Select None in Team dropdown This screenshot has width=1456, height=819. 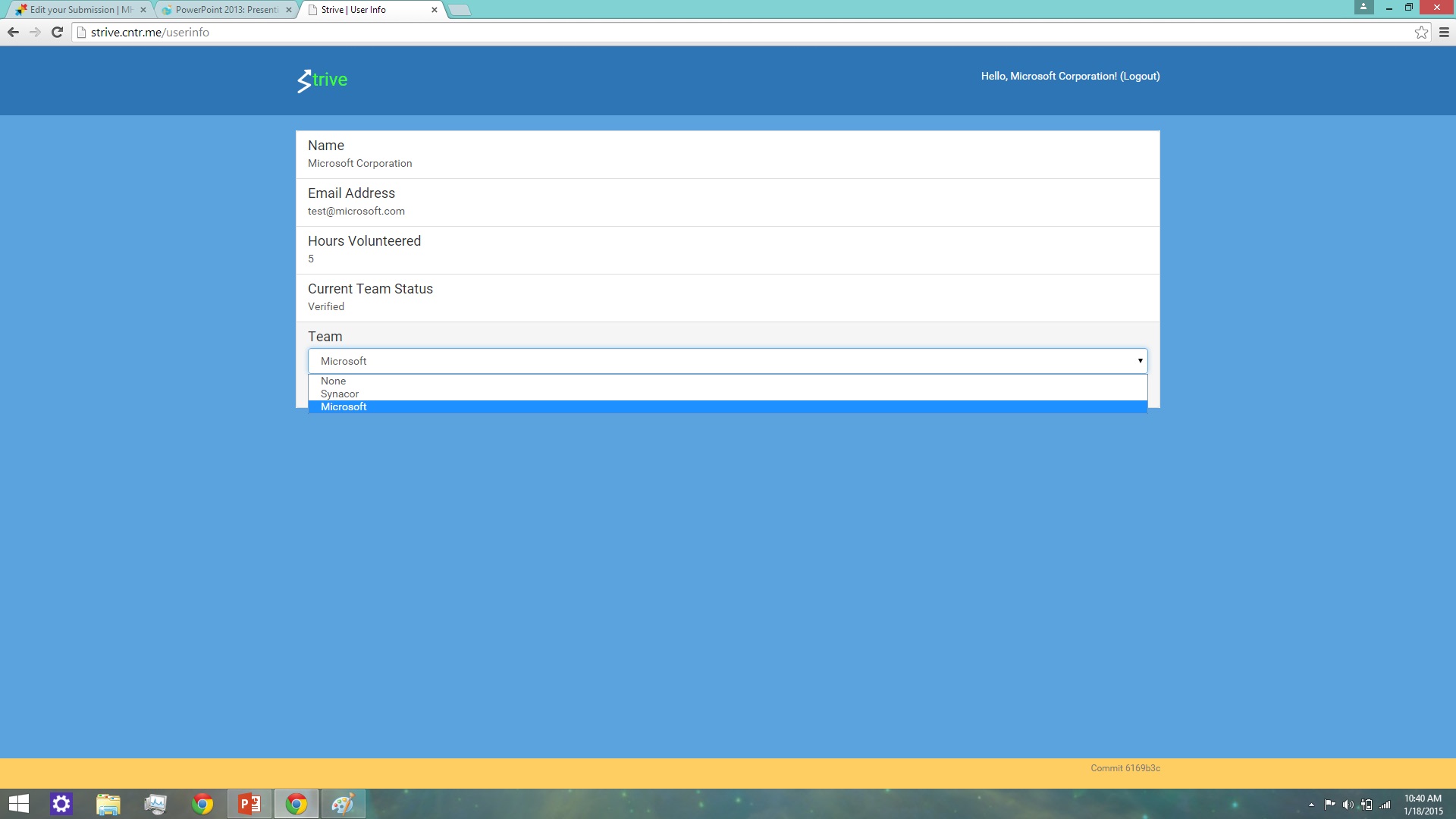point(333,381)
